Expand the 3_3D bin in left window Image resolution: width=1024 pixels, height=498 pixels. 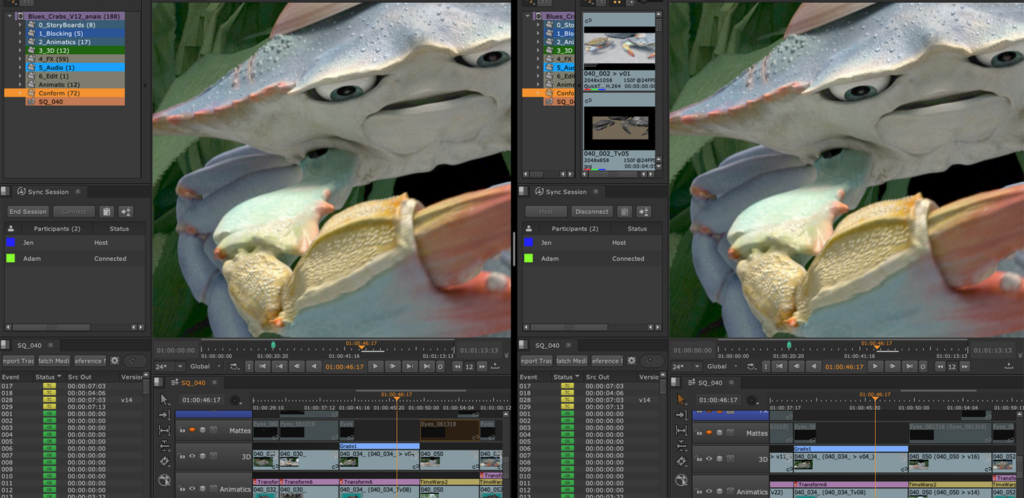coord(20,50)
